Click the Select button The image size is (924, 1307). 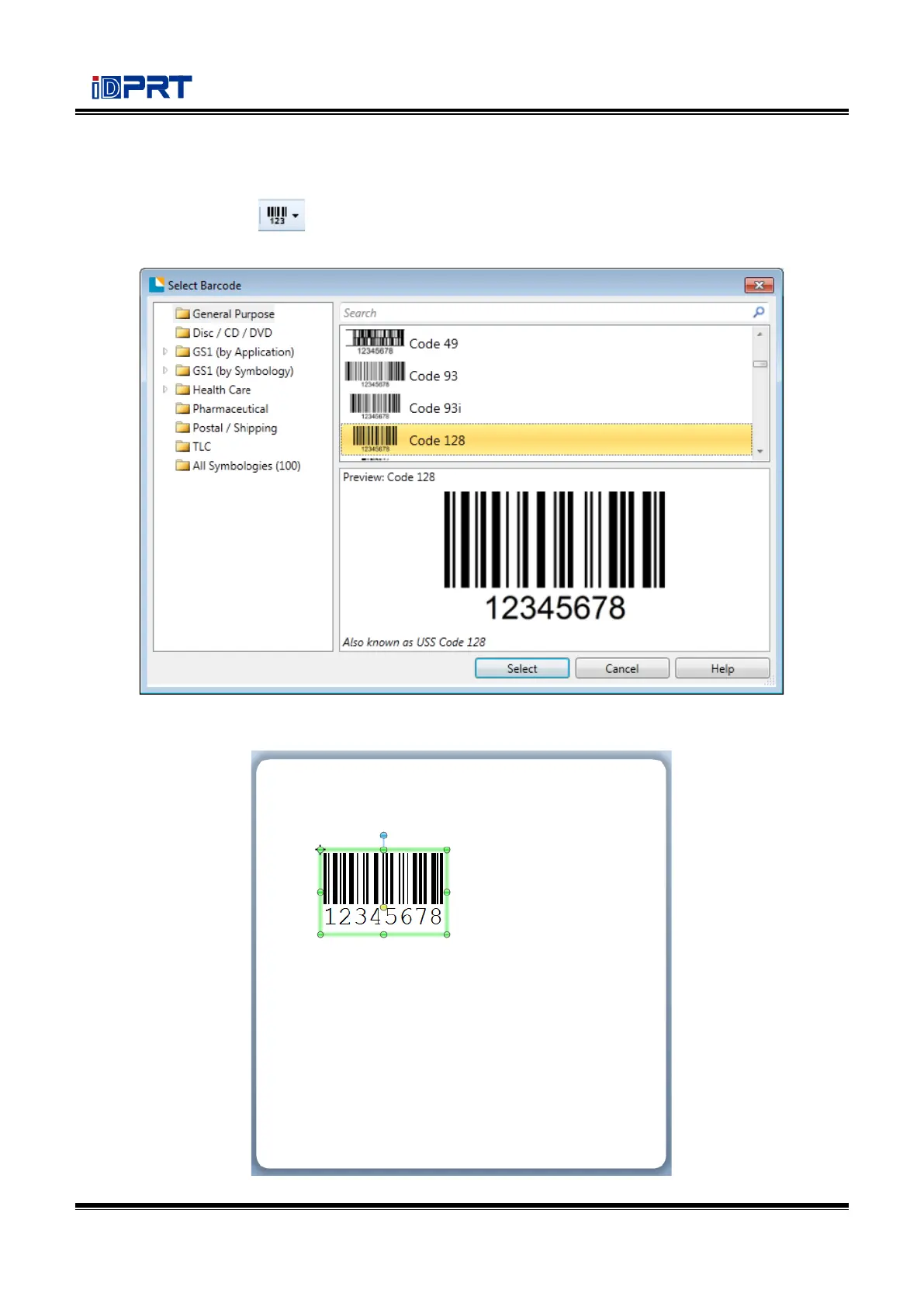522,668
